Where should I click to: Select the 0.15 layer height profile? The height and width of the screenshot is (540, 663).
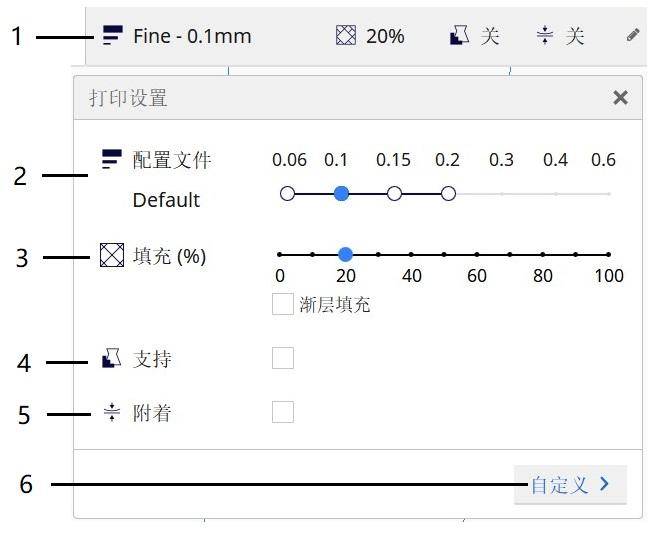pos(394,193)
